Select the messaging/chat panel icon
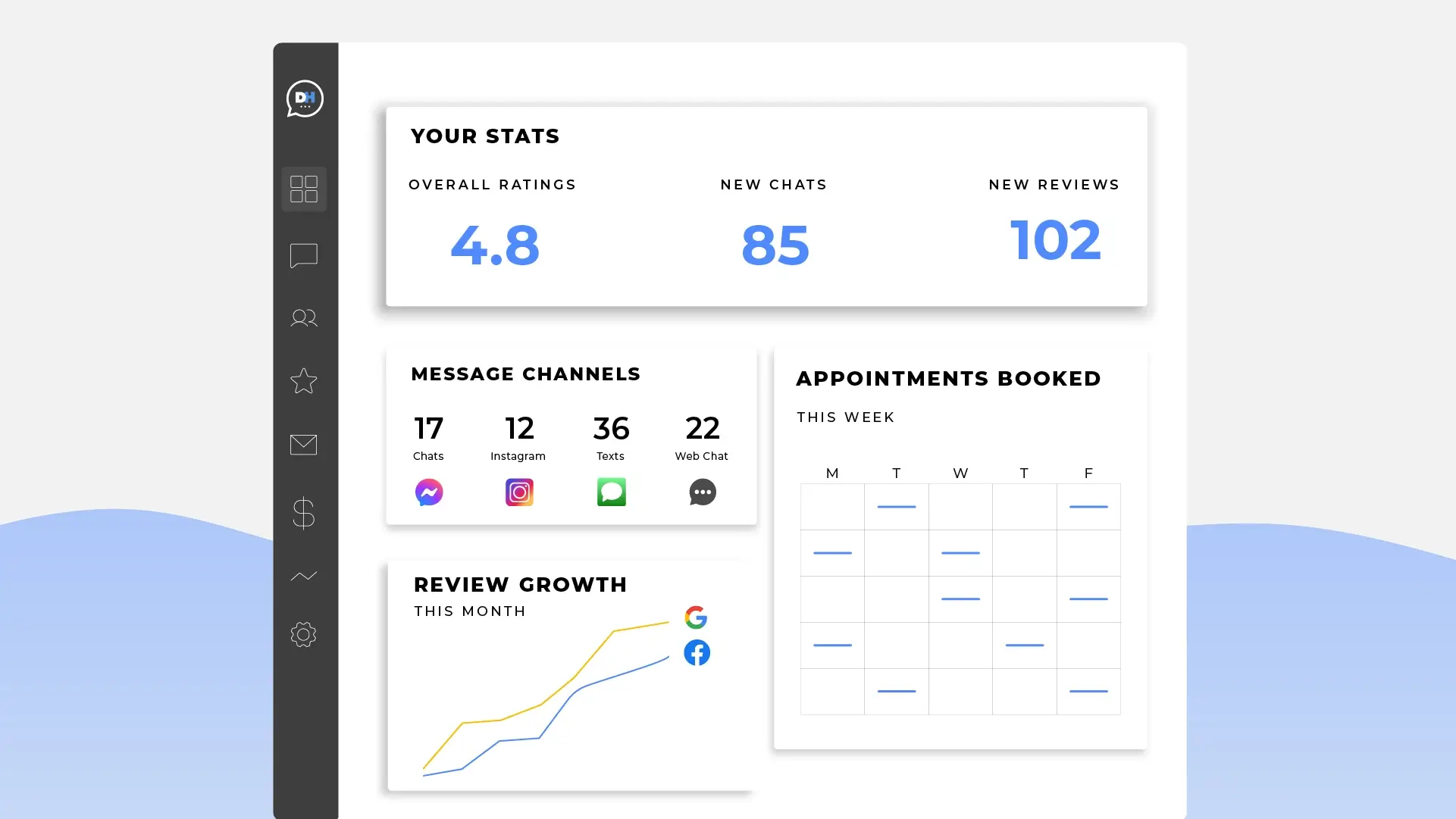 pyautogui.click(x=303, y=255)
